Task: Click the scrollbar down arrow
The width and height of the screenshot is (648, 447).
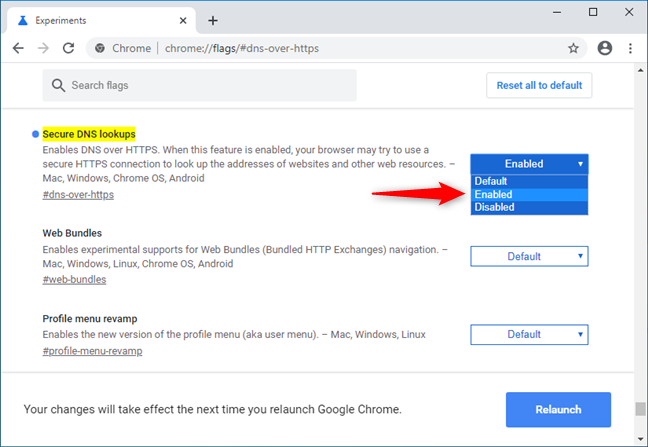Action: 641,439
